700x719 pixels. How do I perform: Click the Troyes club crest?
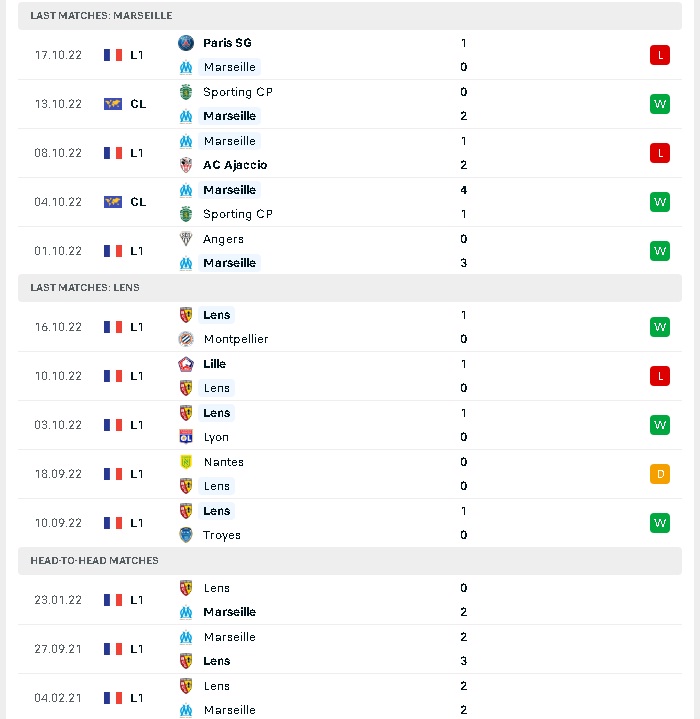(x=186, y=535)
